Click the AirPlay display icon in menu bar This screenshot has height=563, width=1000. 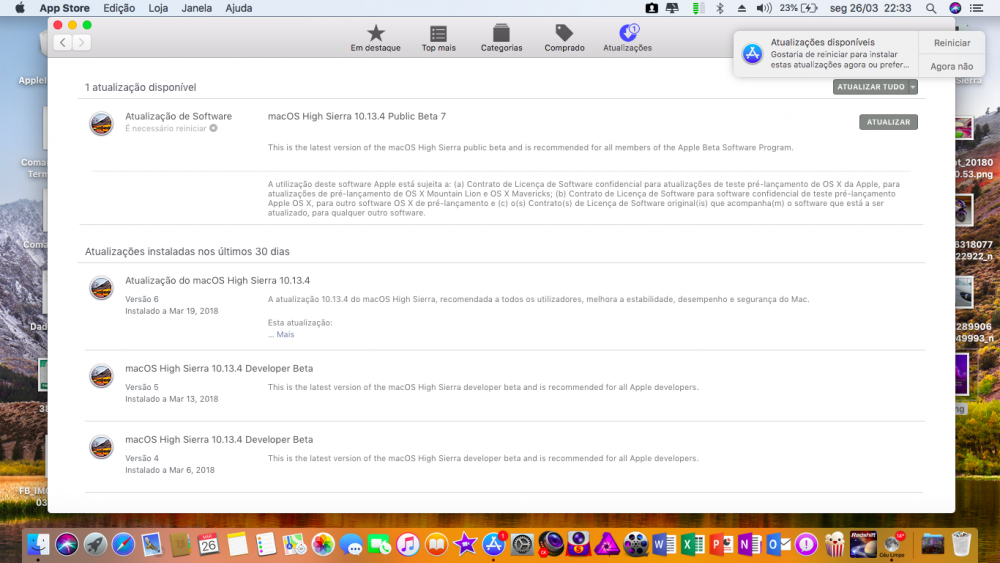(x=672, y=8)
